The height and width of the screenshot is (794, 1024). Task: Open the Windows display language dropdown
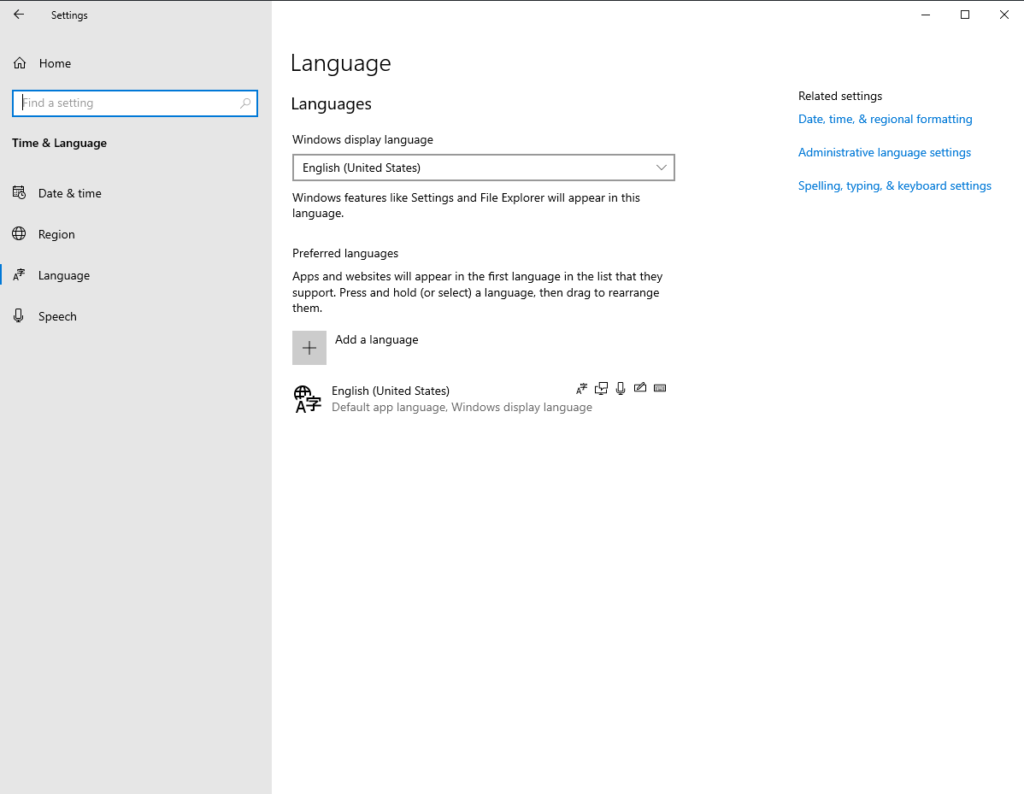coord(483,168)
